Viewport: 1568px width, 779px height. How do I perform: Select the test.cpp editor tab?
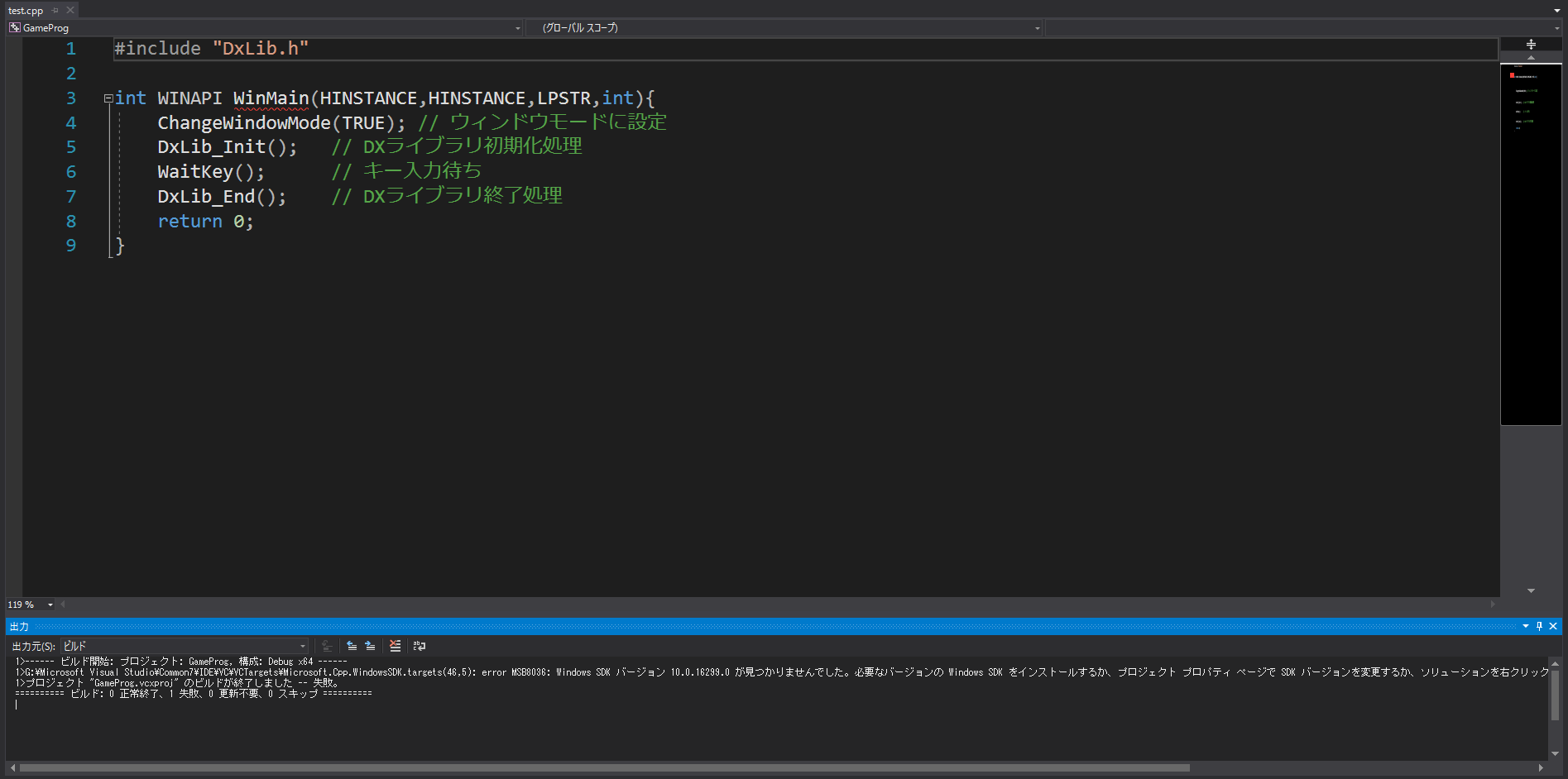(26, 11)
